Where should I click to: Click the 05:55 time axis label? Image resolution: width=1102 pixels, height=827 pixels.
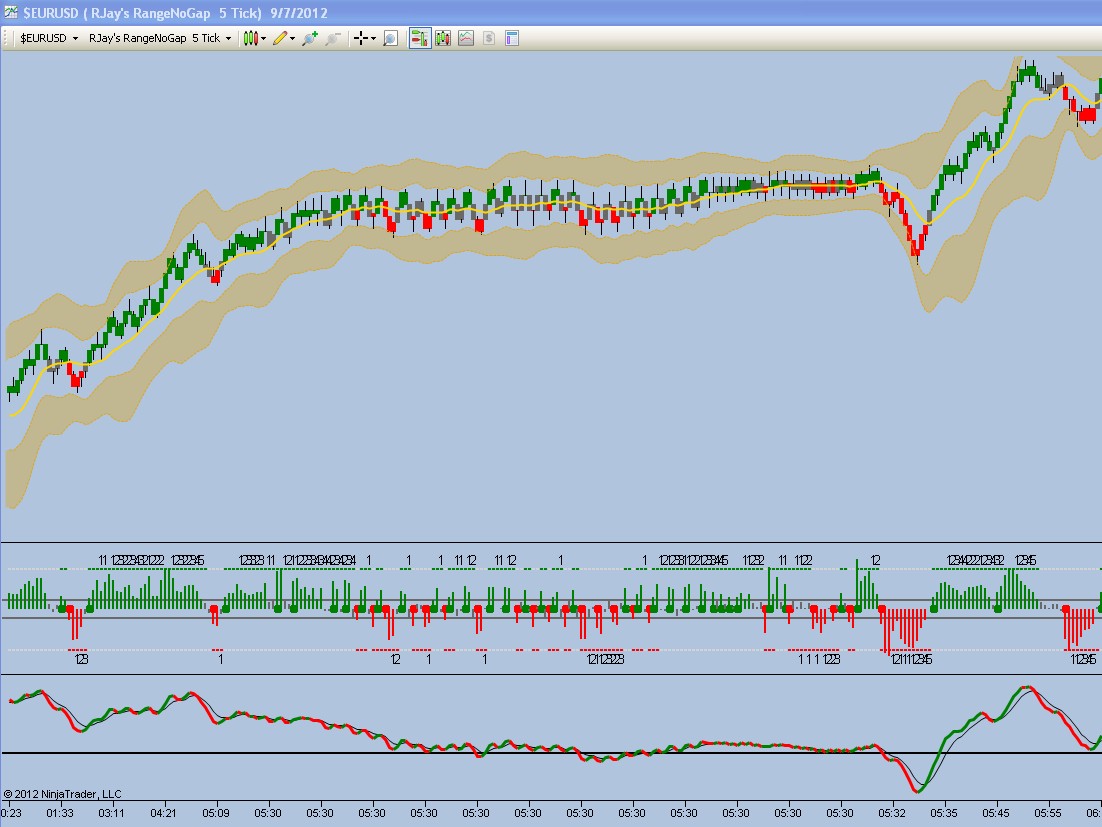pos(1048,813)
